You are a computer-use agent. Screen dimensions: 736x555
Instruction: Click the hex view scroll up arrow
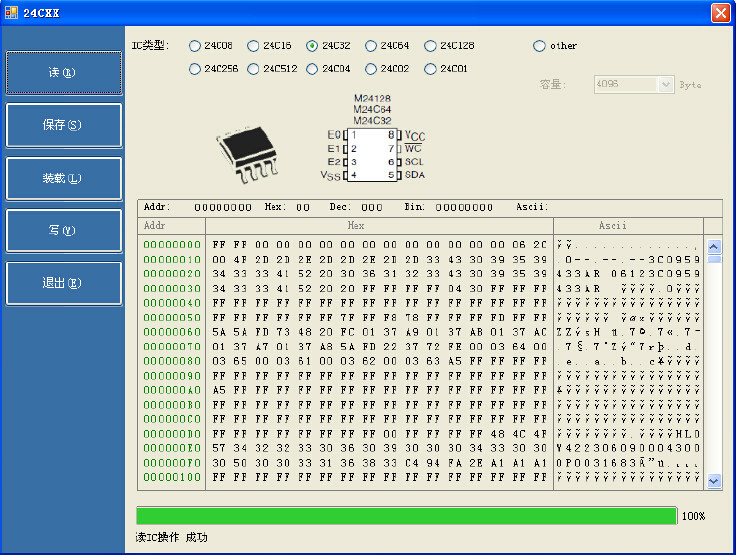pyautogui.click(x=714, y=247)
